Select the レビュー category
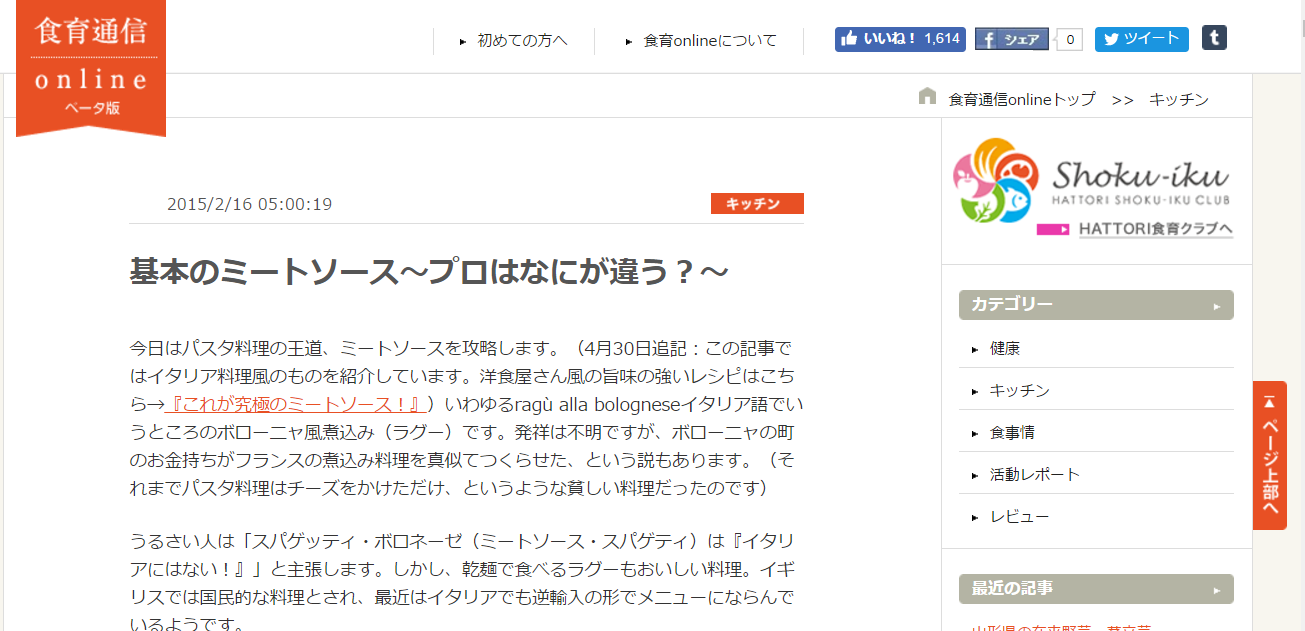The width and height of the screenshot is (1305, 631). pyautogui.click(x=1019, y=517)
